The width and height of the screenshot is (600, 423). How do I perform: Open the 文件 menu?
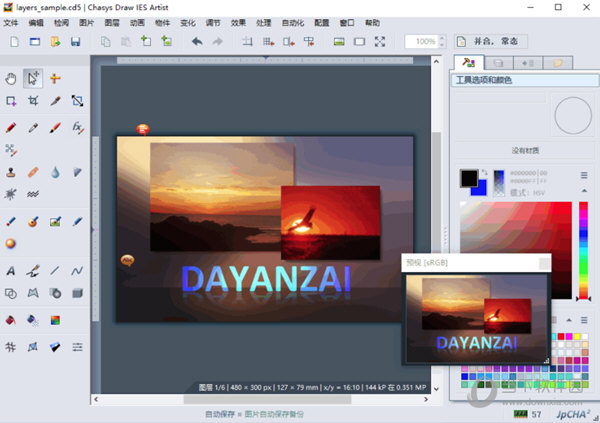[x=11, y=23]
